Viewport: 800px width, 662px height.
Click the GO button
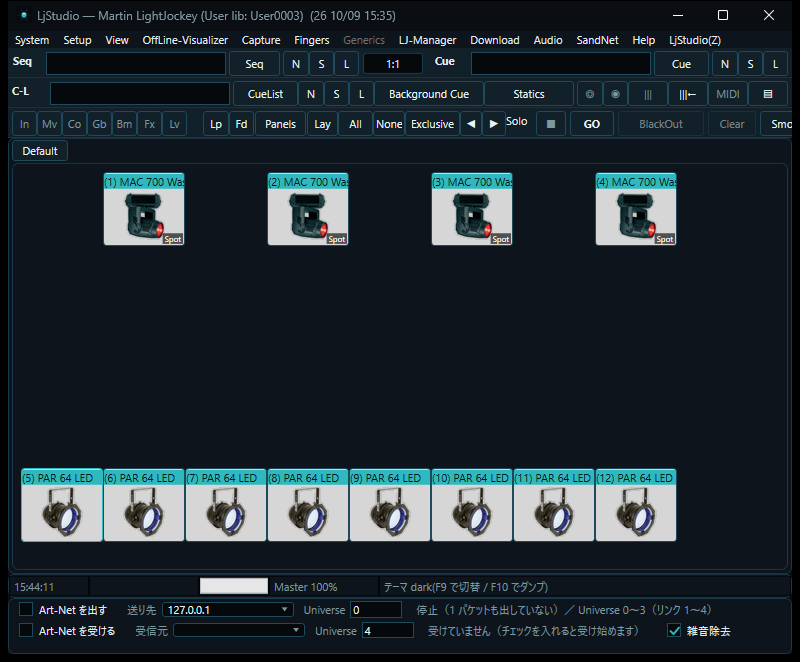tap(592, 124)
